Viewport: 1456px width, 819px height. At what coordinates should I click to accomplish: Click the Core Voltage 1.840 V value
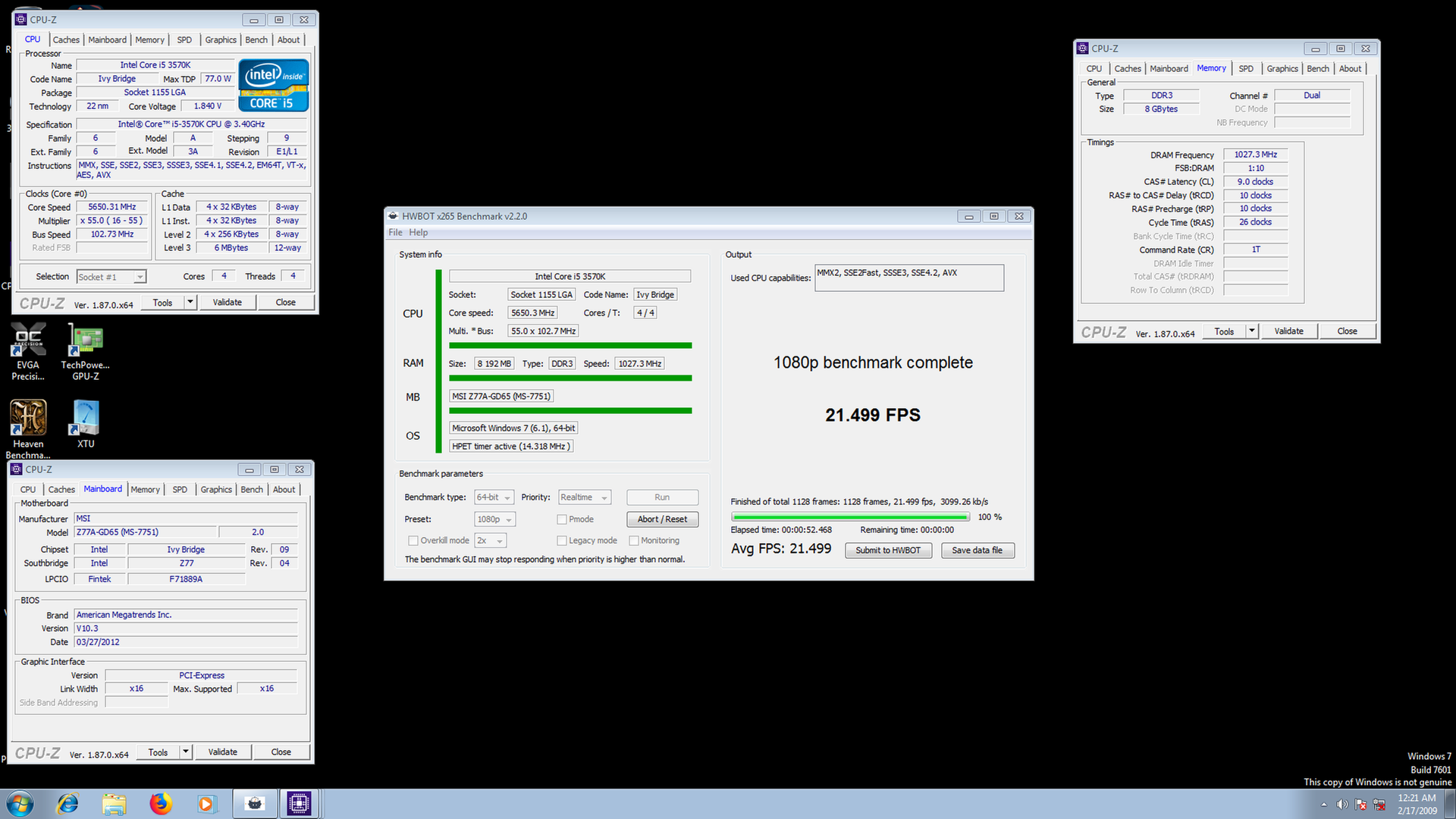(x=207, y=106)
